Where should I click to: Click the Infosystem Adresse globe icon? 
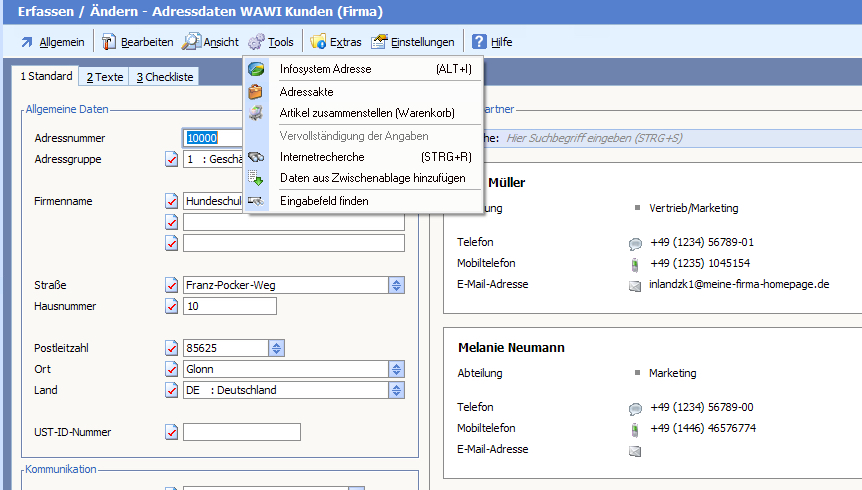coord(257,69)
